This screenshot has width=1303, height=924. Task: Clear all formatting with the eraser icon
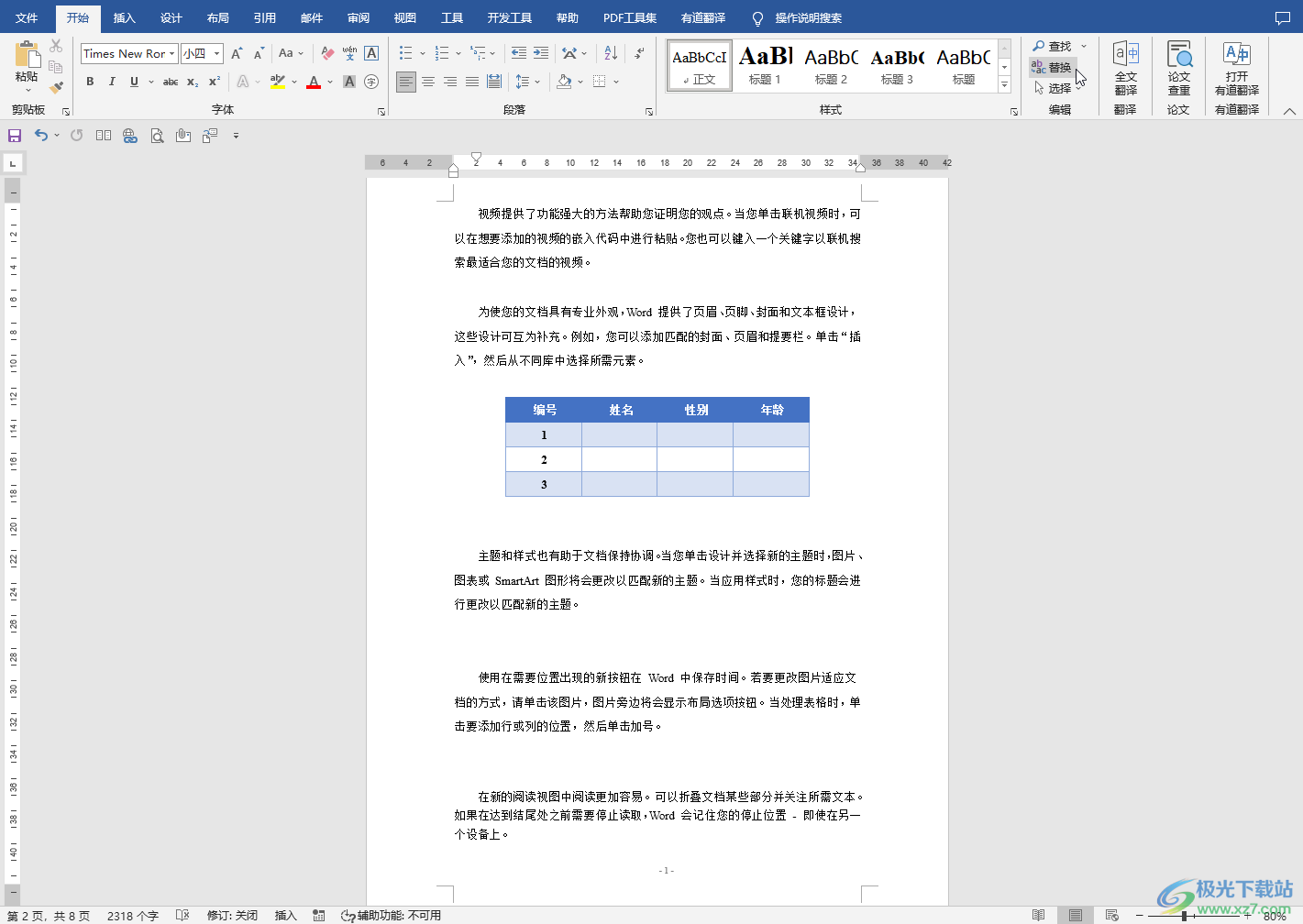coord(327,53)
